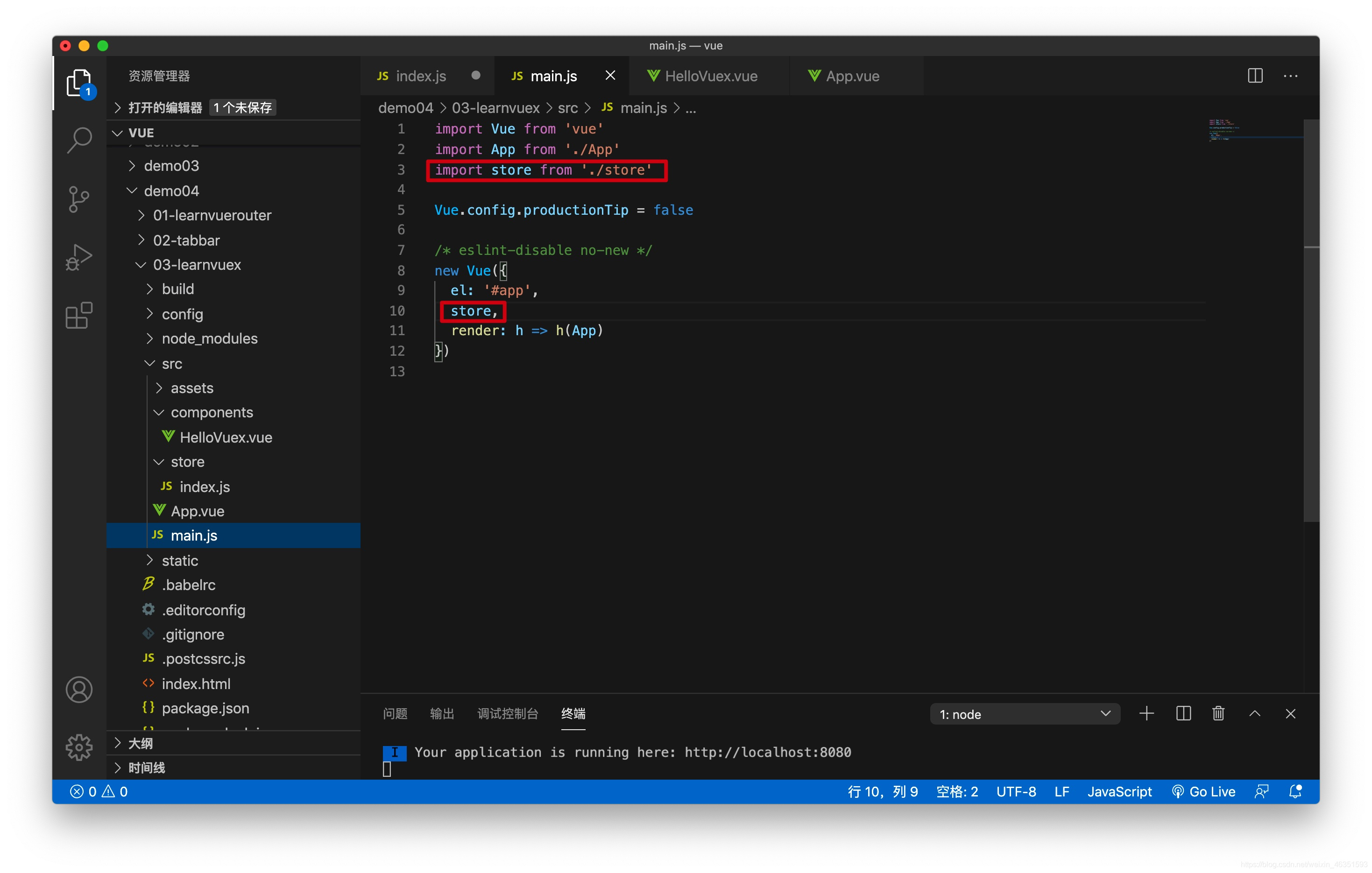The image size is (1372, 873).
Task: Open the editor More Actions menu
Action: pyautogui.click(x=1290, y=76)
